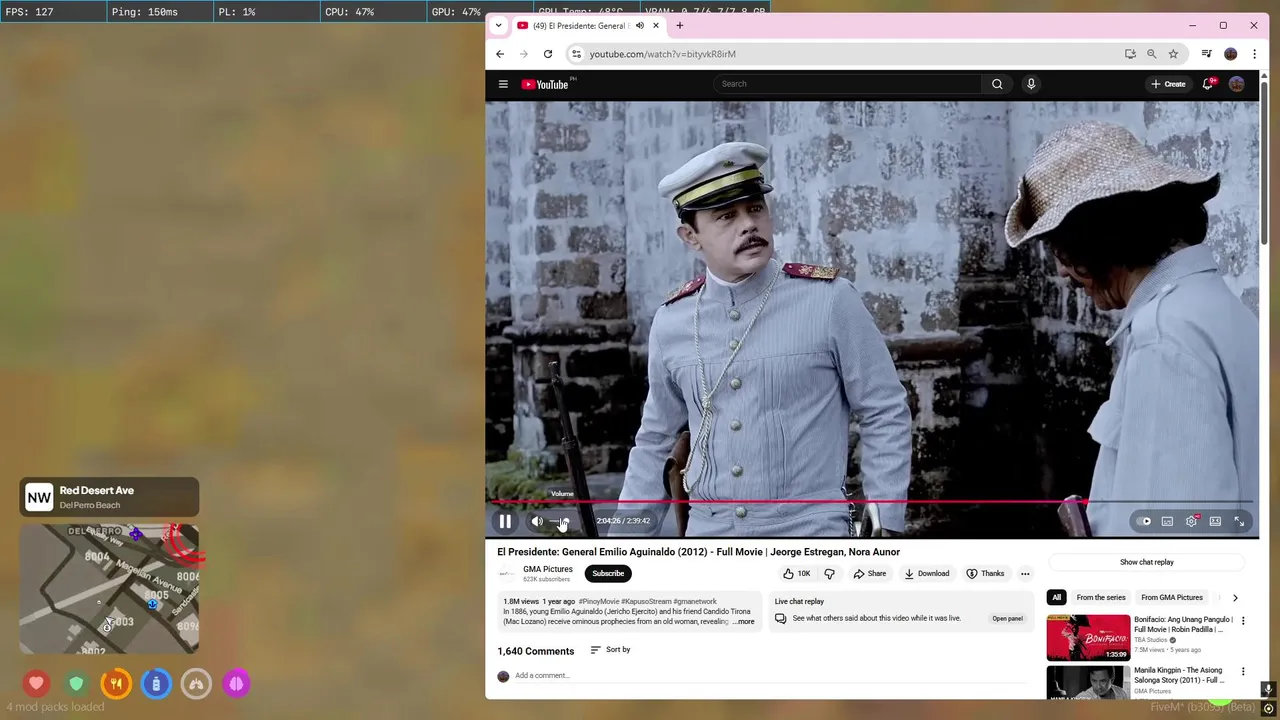Click the Thanks button
This screenshot has height=720, width=1280.
(x=985, y=573)
